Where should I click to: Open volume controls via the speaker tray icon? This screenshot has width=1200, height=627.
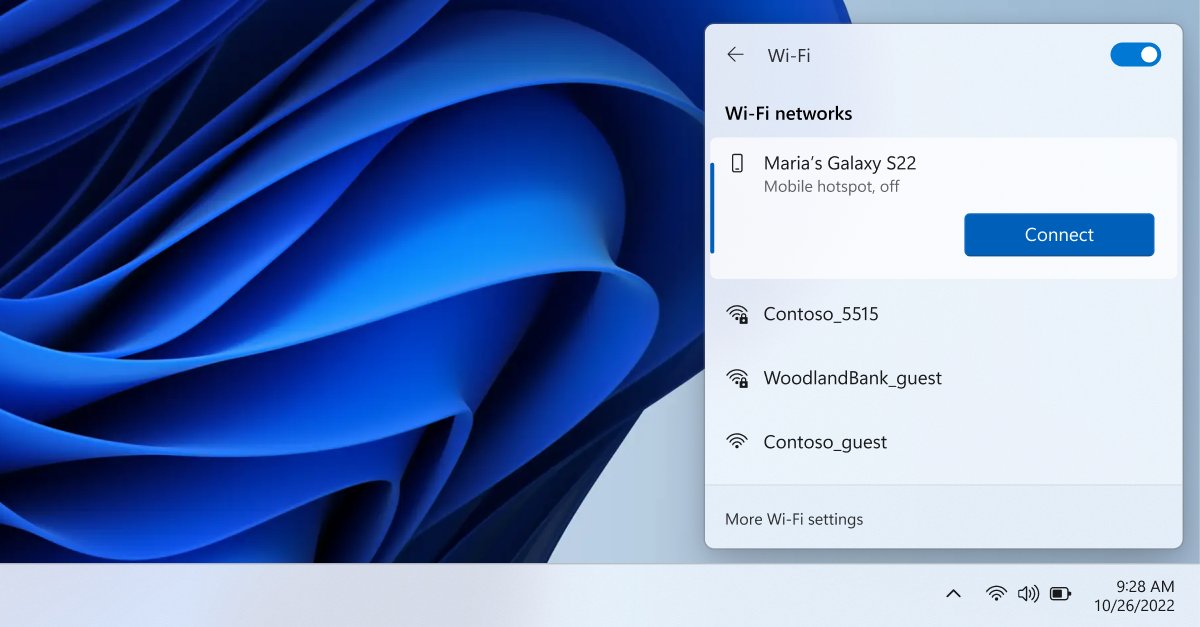point(1027,592)
